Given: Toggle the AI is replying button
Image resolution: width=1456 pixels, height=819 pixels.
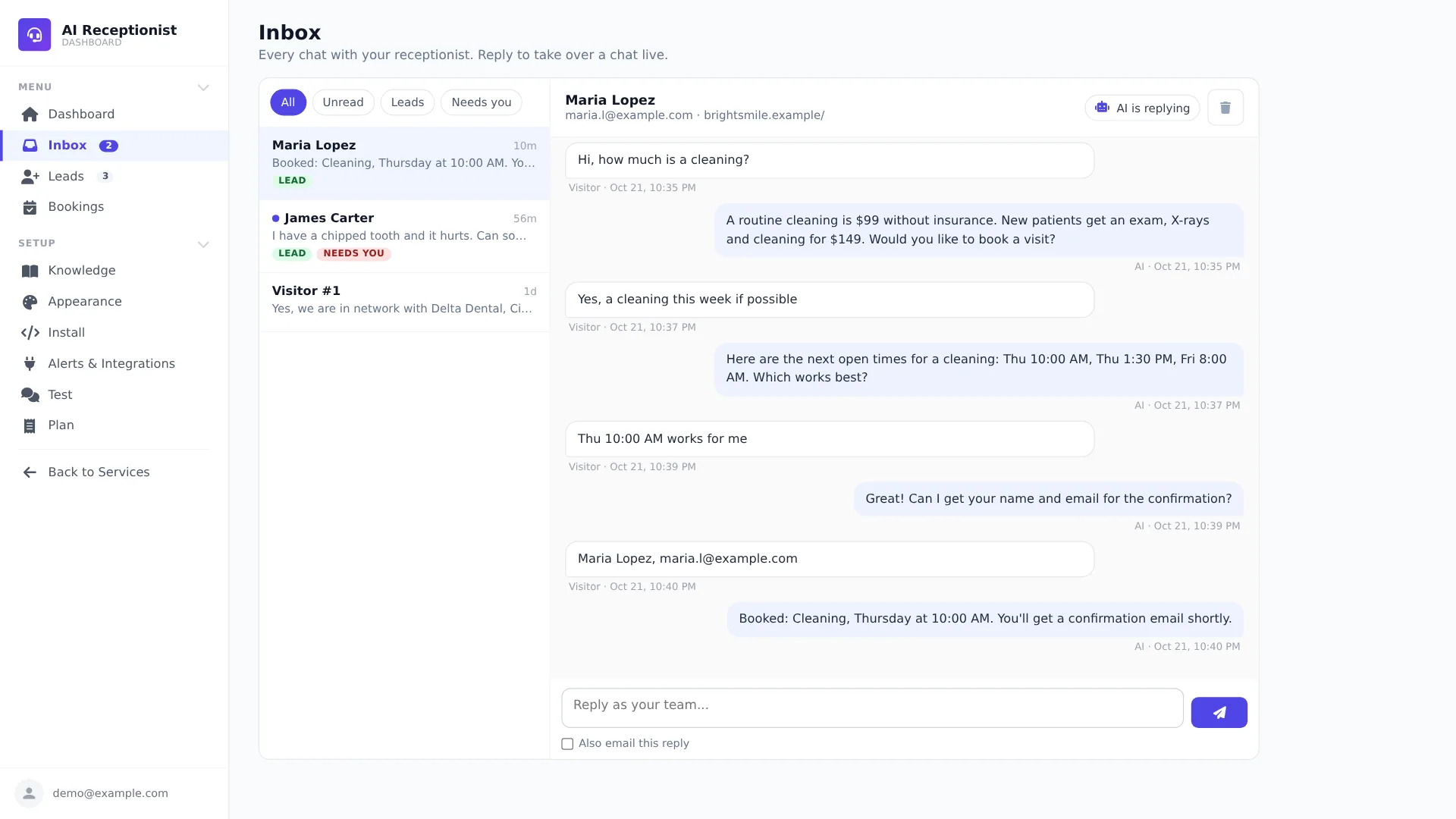Looking at the screenshot, I should tap(1142, 108).
